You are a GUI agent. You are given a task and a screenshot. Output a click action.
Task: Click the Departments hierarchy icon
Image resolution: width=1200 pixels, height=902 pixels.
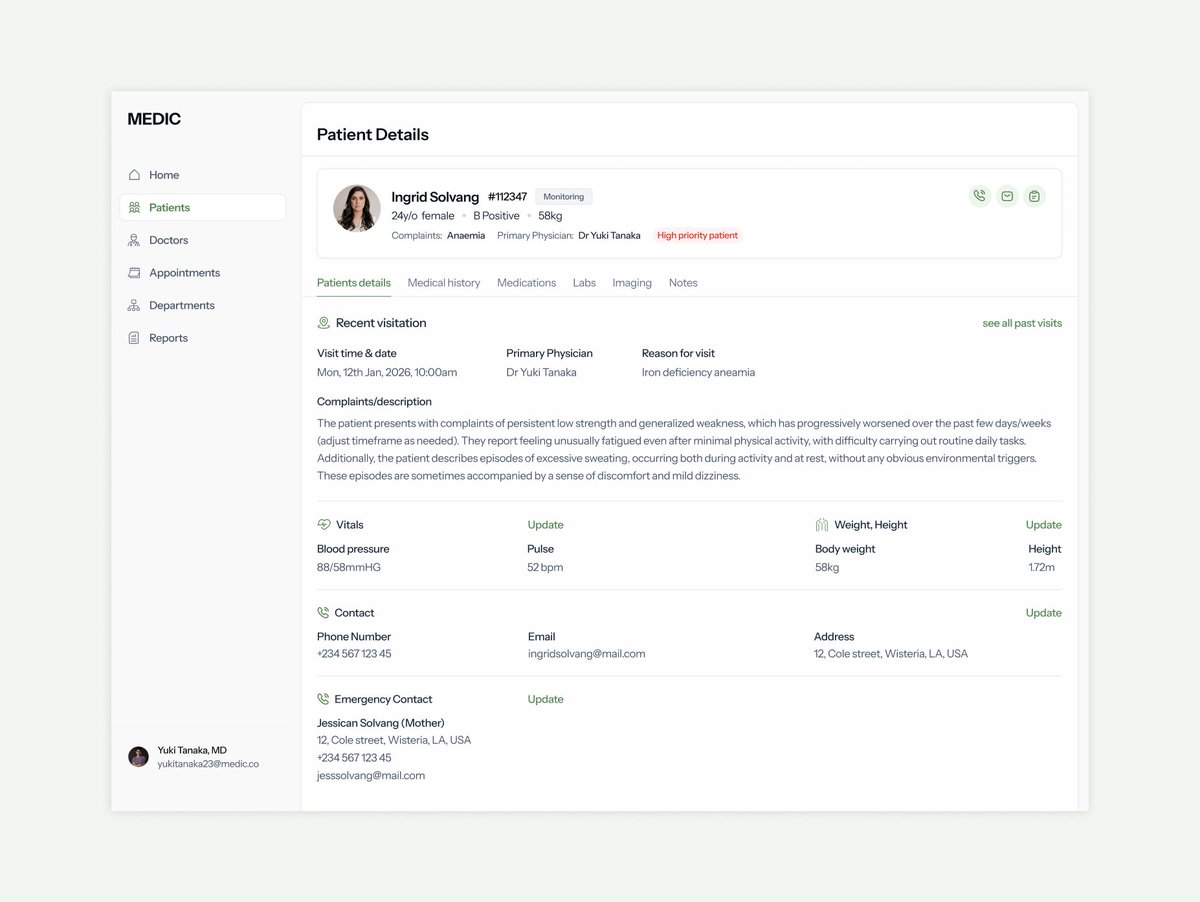tap(134, 305)
